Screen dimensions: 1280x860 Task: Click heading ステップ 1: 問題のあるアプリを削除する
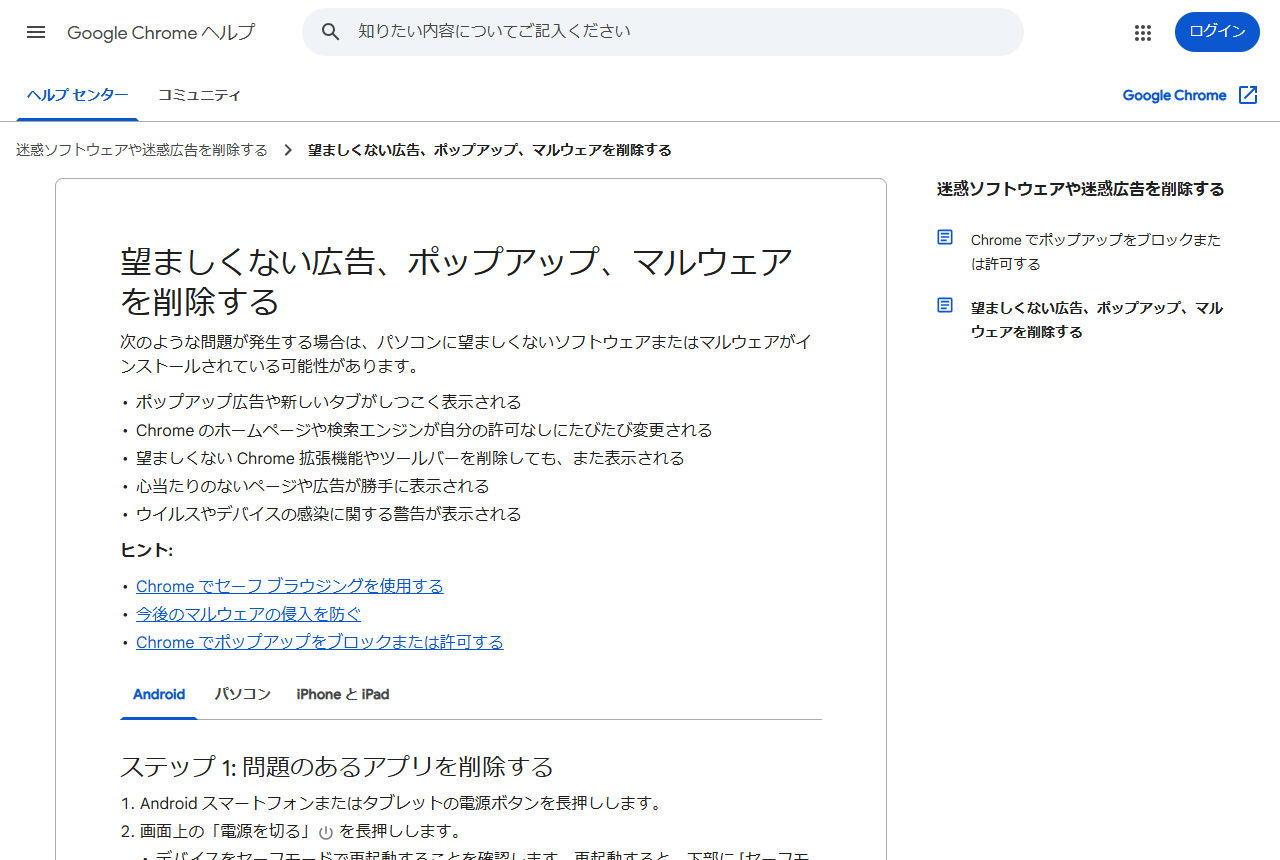coord(337,767)
